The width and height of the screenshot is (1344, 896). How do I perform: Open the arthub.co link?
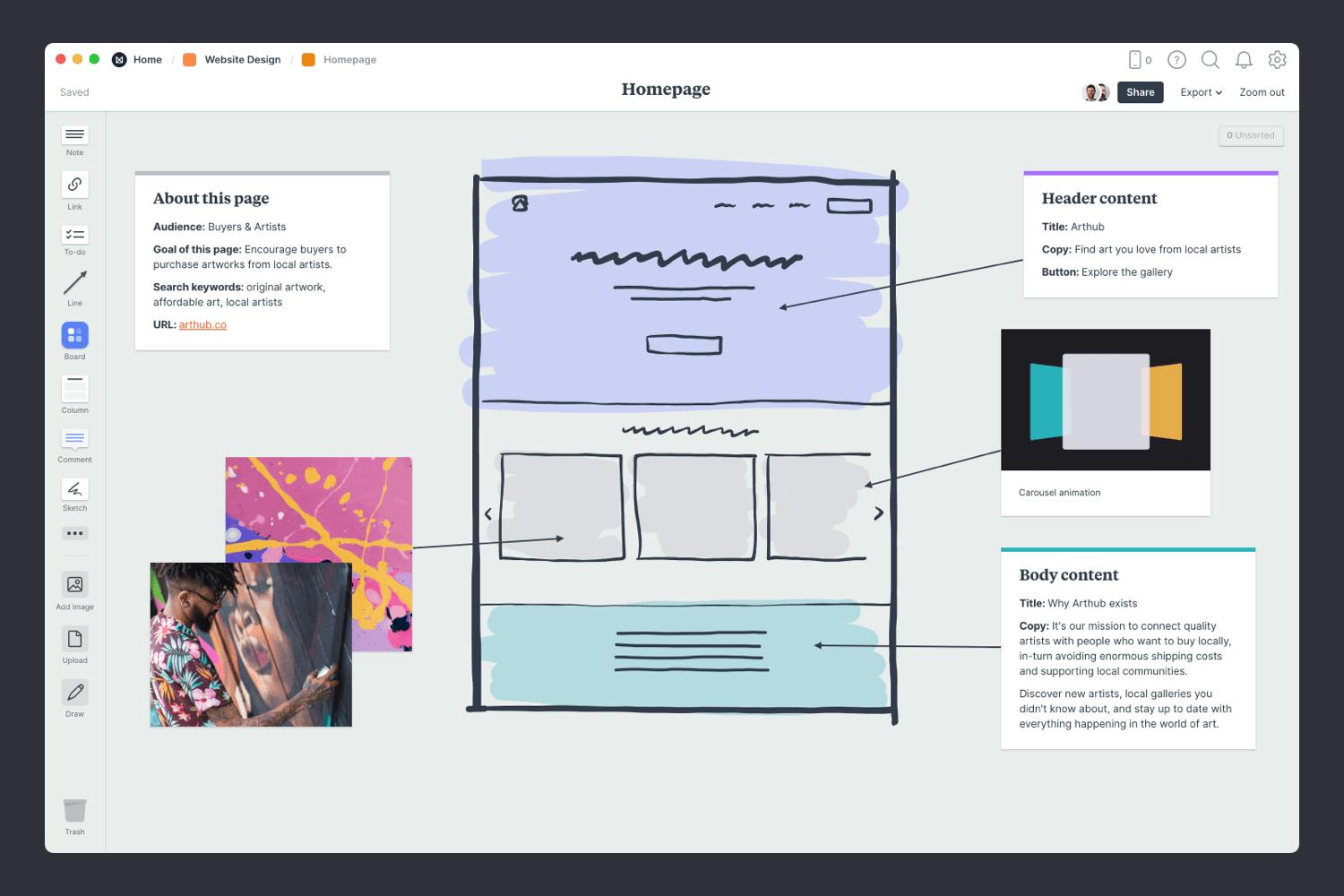coord(202,324)
